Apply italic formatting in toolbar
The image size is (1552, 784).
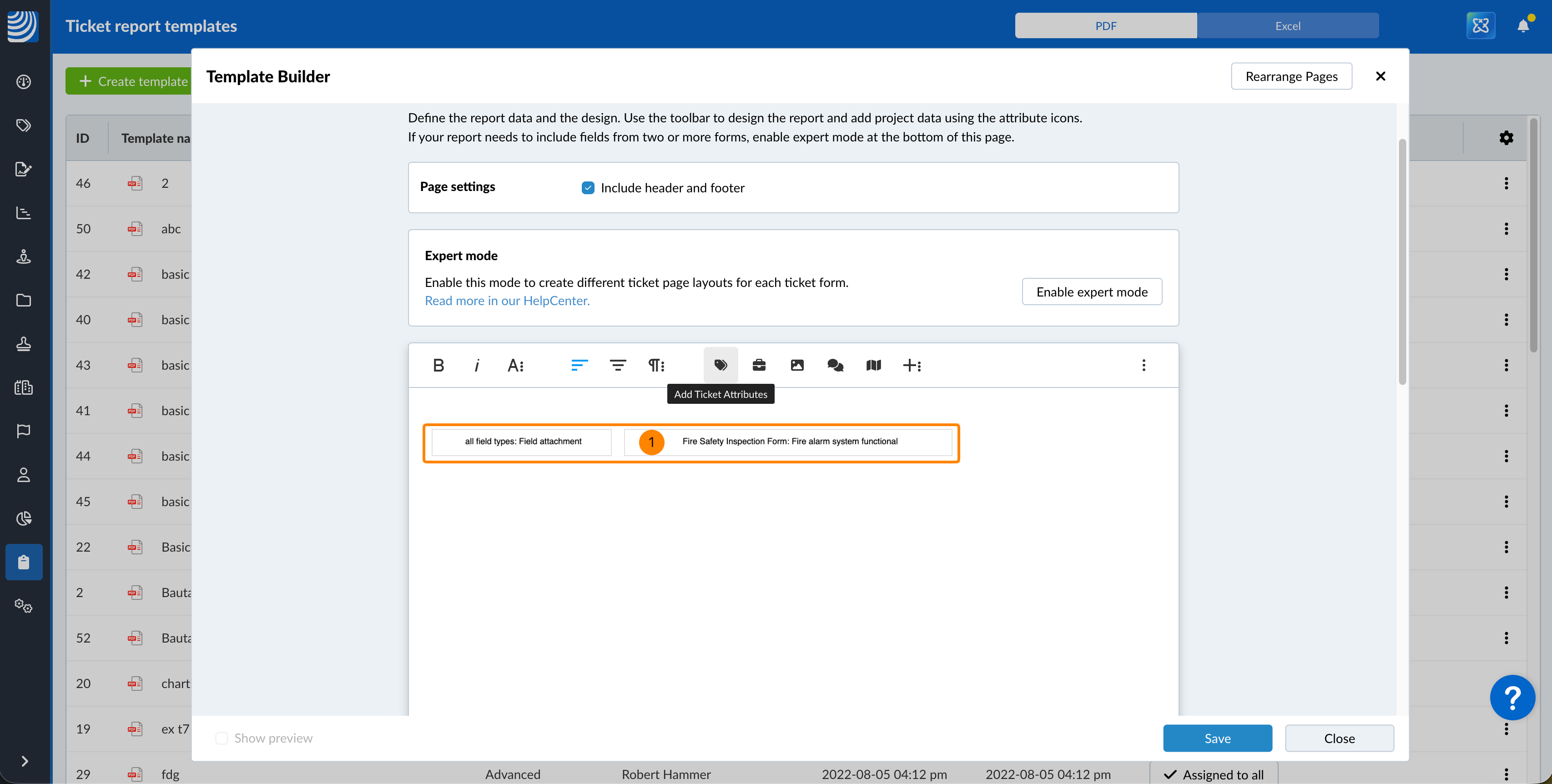pos(477,365)
